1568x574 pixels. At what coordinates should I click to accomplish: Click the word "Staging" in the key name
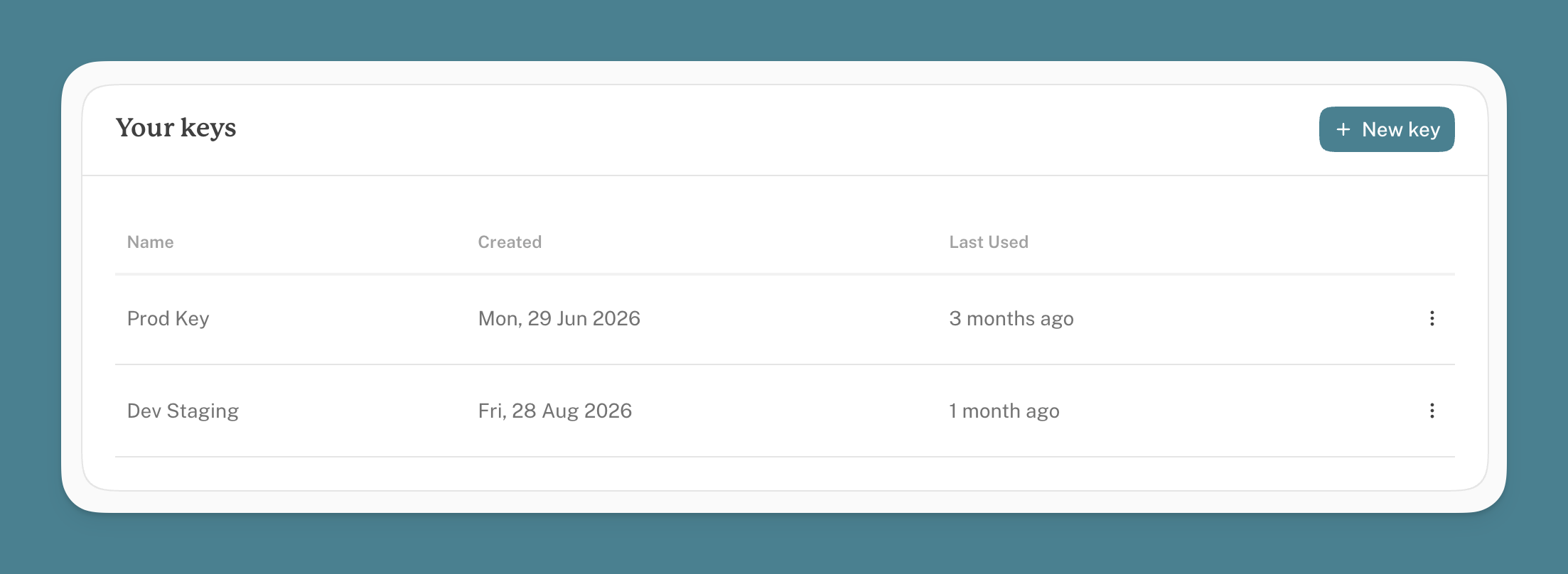tap(203, 411)
